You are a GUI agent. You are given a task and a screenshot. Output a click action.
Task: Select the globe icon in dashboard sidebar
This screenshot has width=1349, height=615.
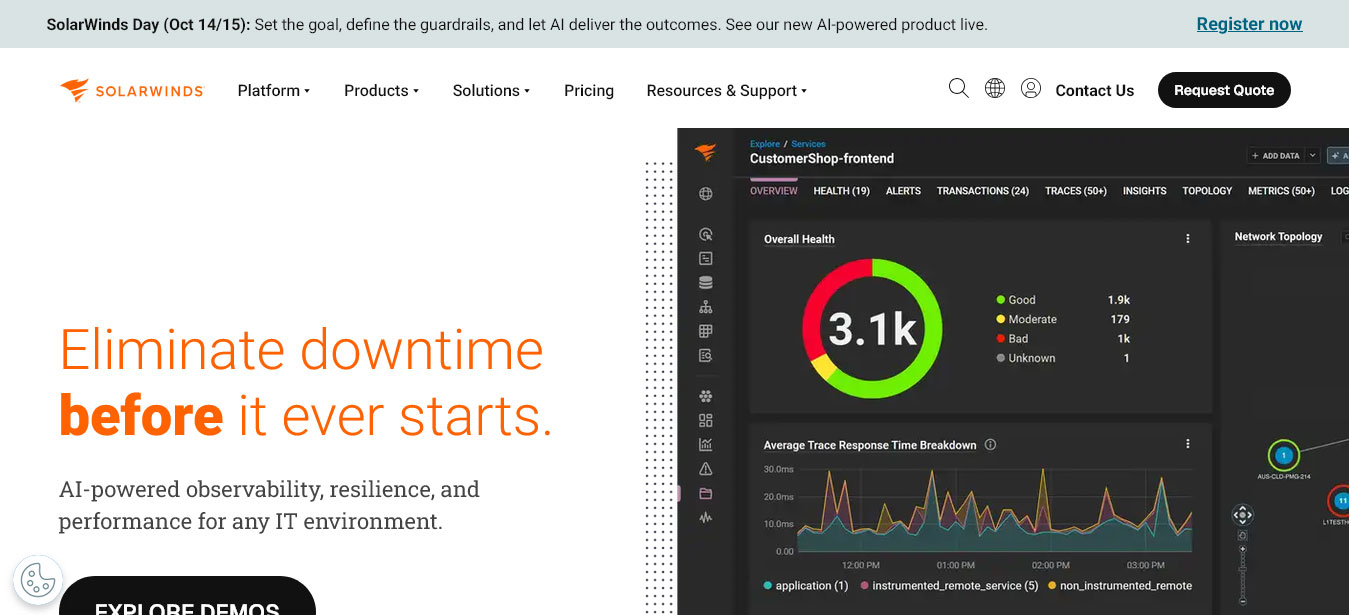tap(706, 194)
